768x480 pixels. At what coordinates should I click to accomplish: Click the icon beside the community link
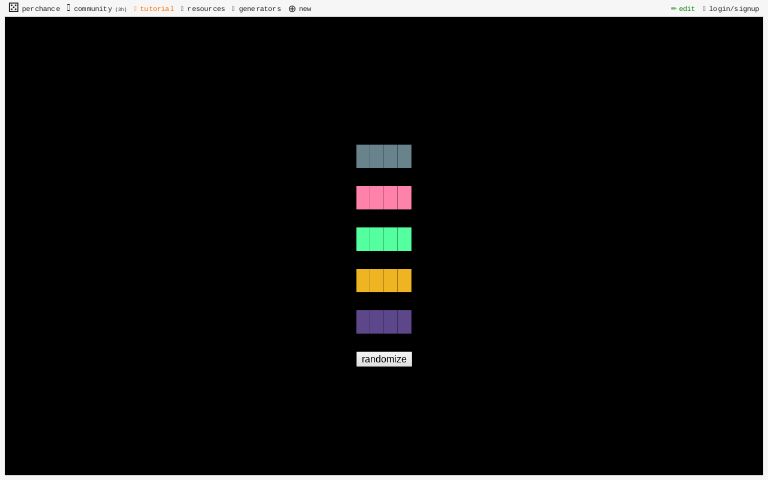69,8
